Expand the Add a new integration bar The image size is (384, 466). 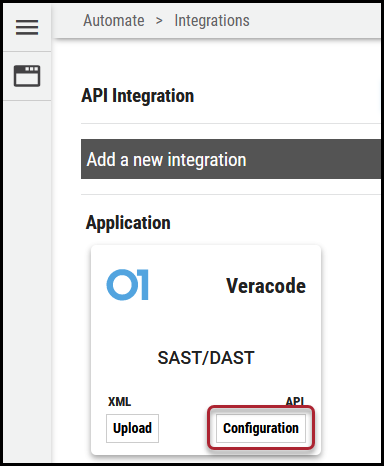[x=231, y=159]
